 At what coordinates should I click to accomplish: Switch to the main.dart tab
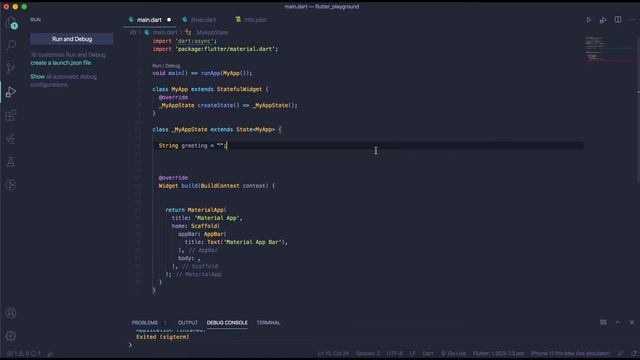point(149,20)
